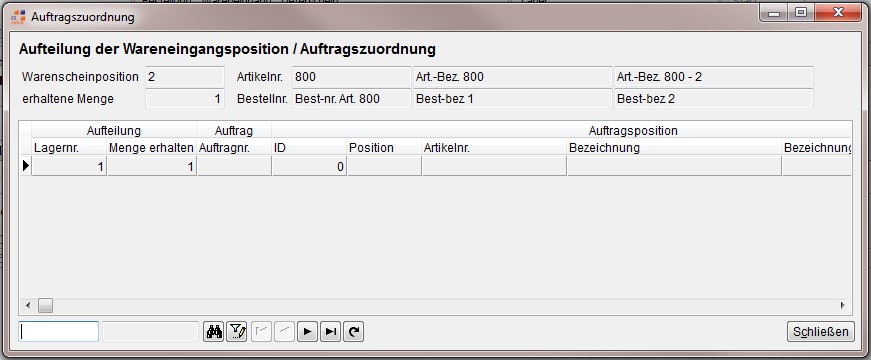
Task: Jump to last record button
Action: (x=331, y=332)
